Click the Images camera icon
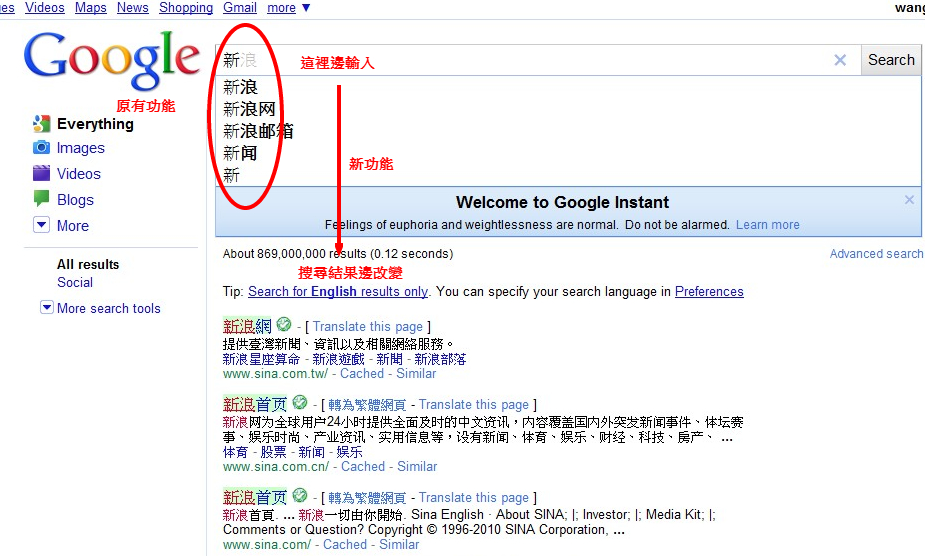The width and height of the screenshot is (925, 556). (41, 148)
